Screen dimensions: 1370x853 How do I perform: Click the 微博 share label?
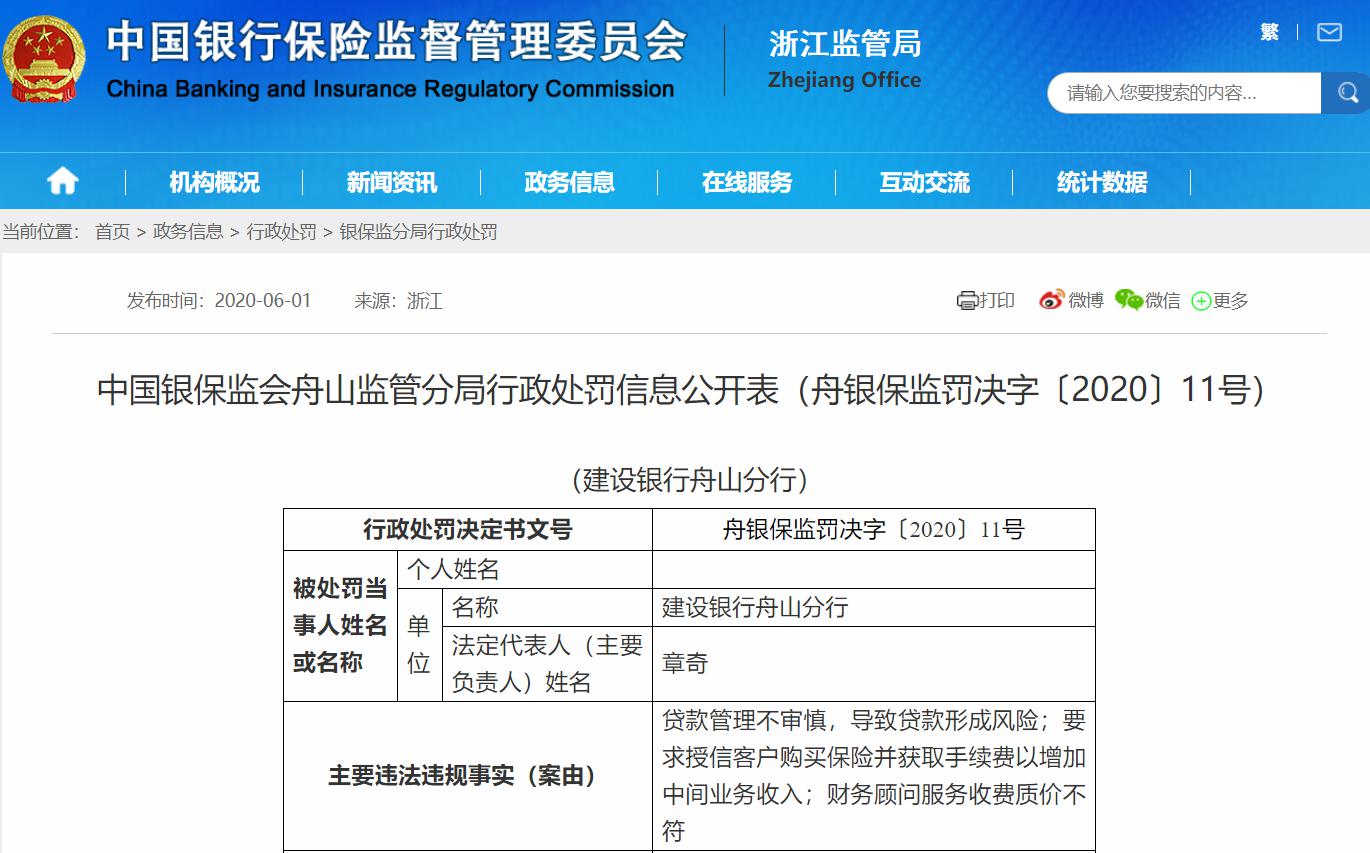coord(1085,300)
